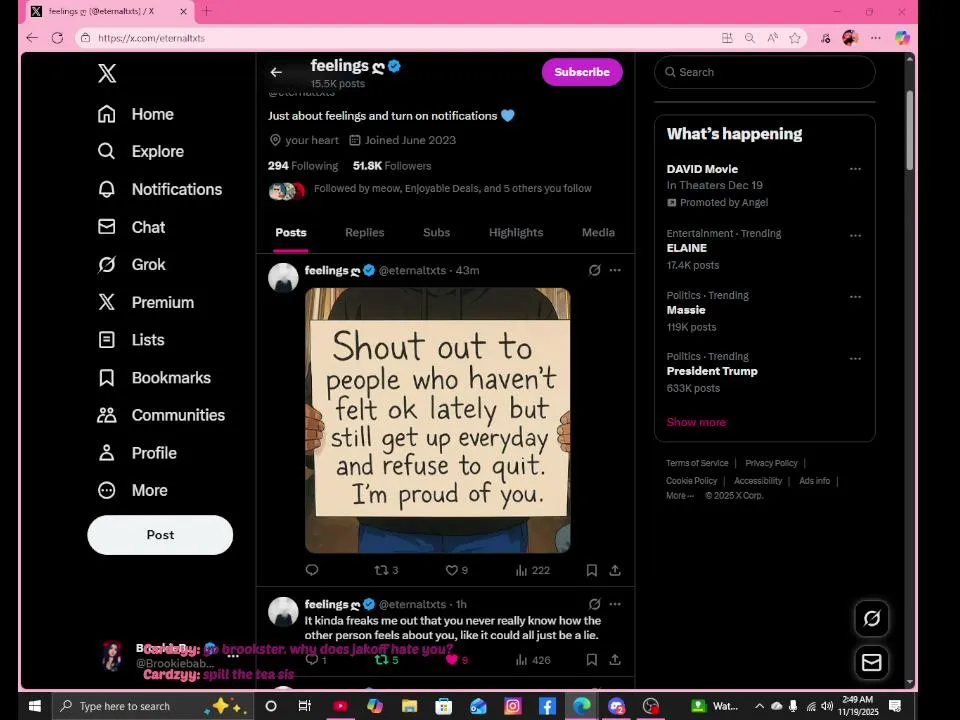Open more options on the 1h post

point(615,604)
